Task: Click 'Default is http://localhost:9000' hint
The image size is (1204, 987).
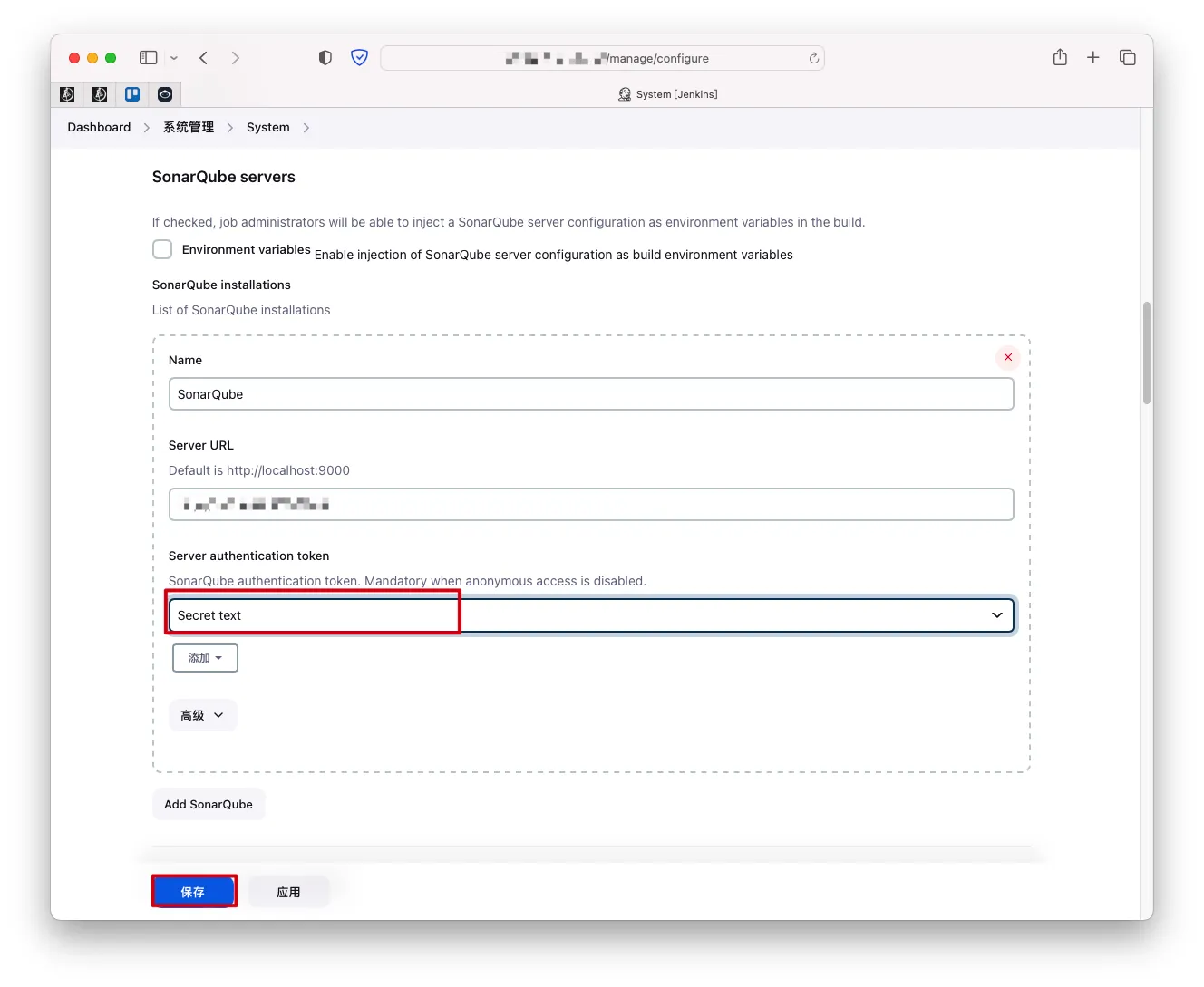Action: tap(259, 470)
